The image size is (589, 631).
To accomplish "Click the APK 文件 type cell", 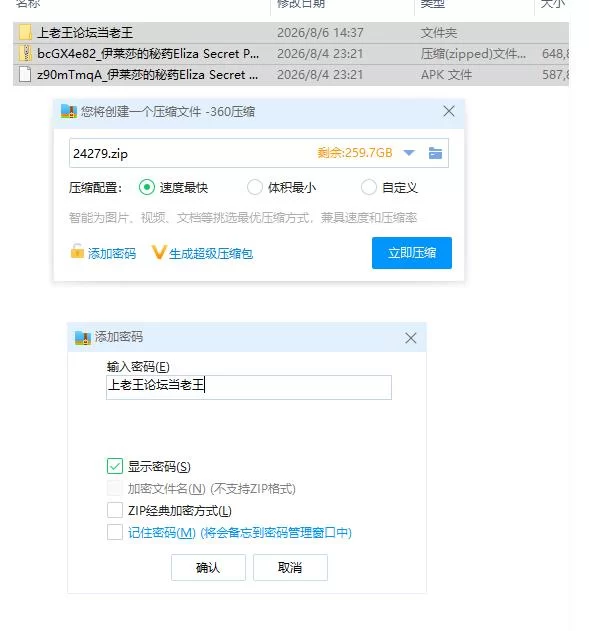I will (x=446, y=75).
